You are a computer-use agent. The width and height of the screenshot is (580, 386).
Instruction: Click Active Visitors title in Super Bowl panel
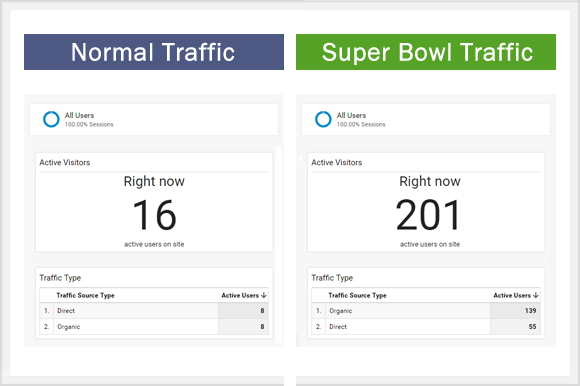click(337, 163)
